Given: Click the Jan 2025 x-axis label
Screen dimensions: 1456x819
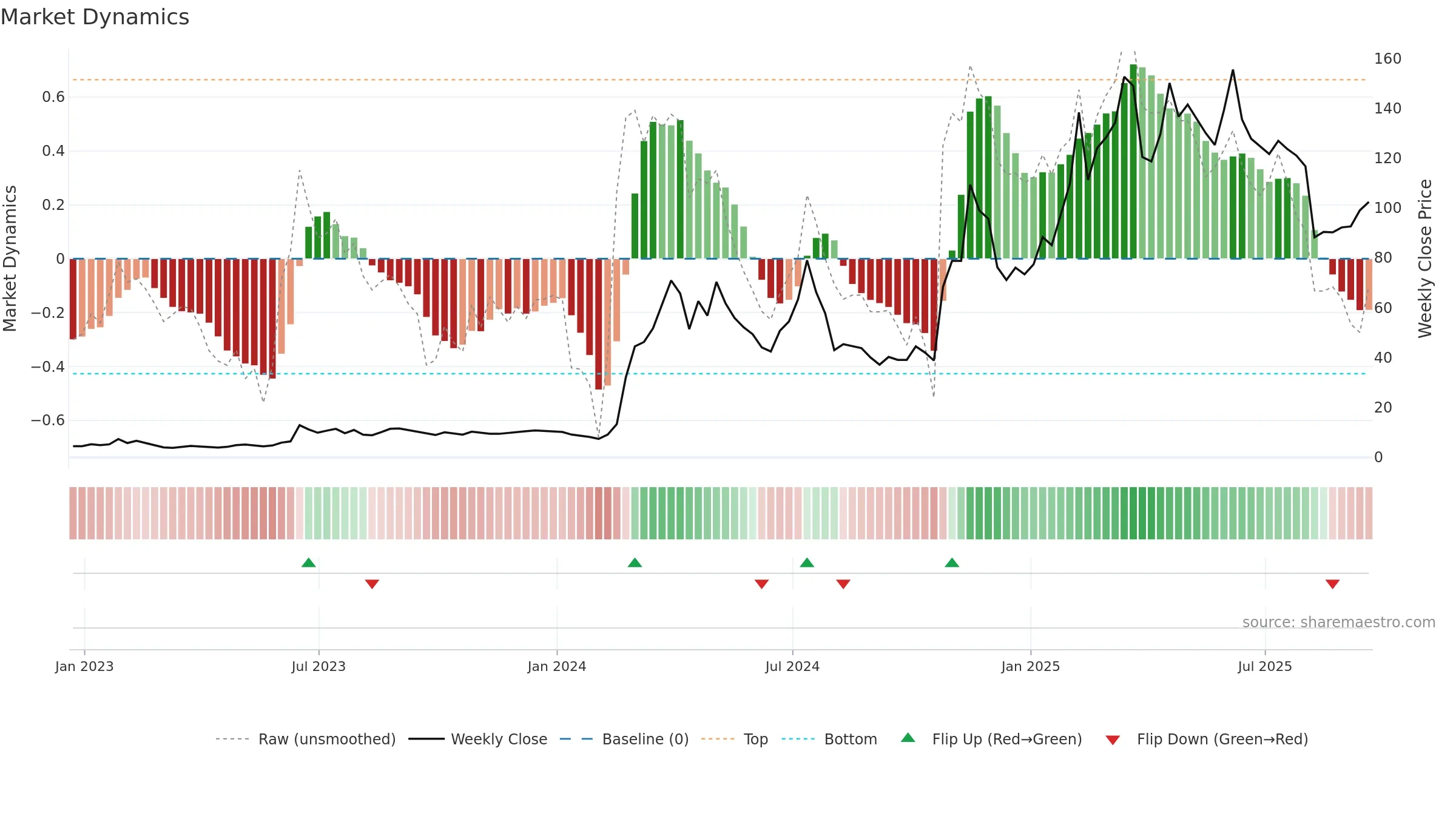Looking at the screenshot, I should [x=1031, y=666].
